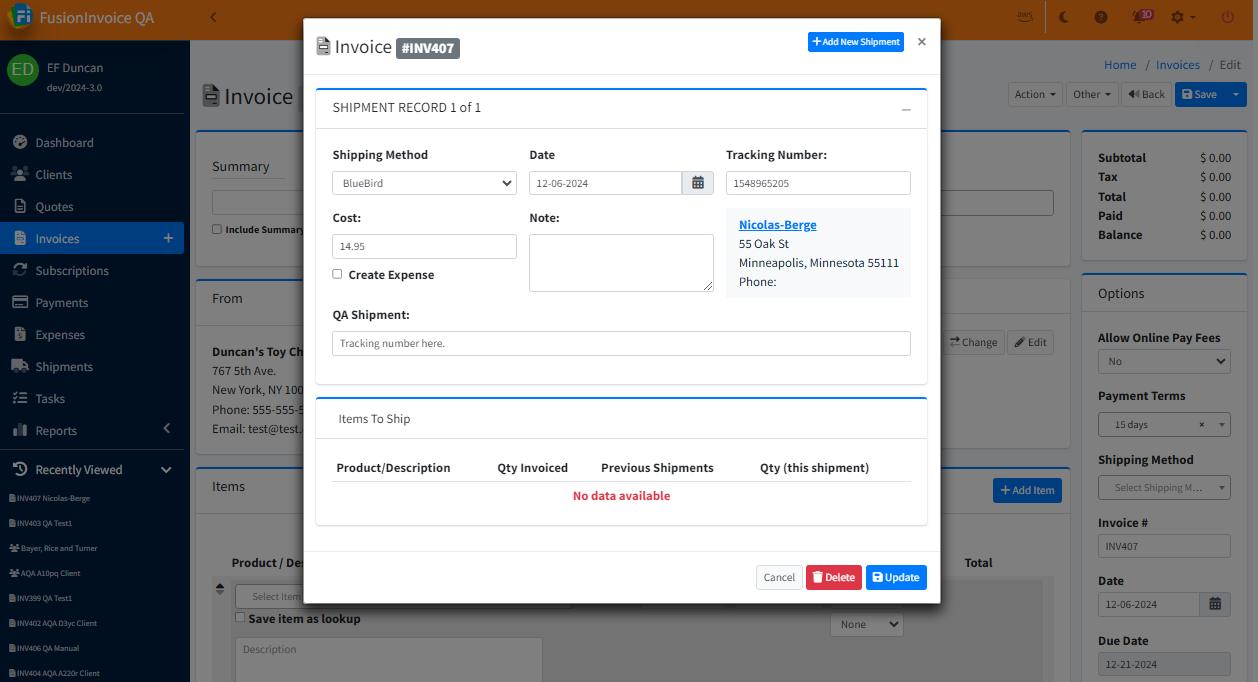Open the settings gear menu

[1182, 17]
